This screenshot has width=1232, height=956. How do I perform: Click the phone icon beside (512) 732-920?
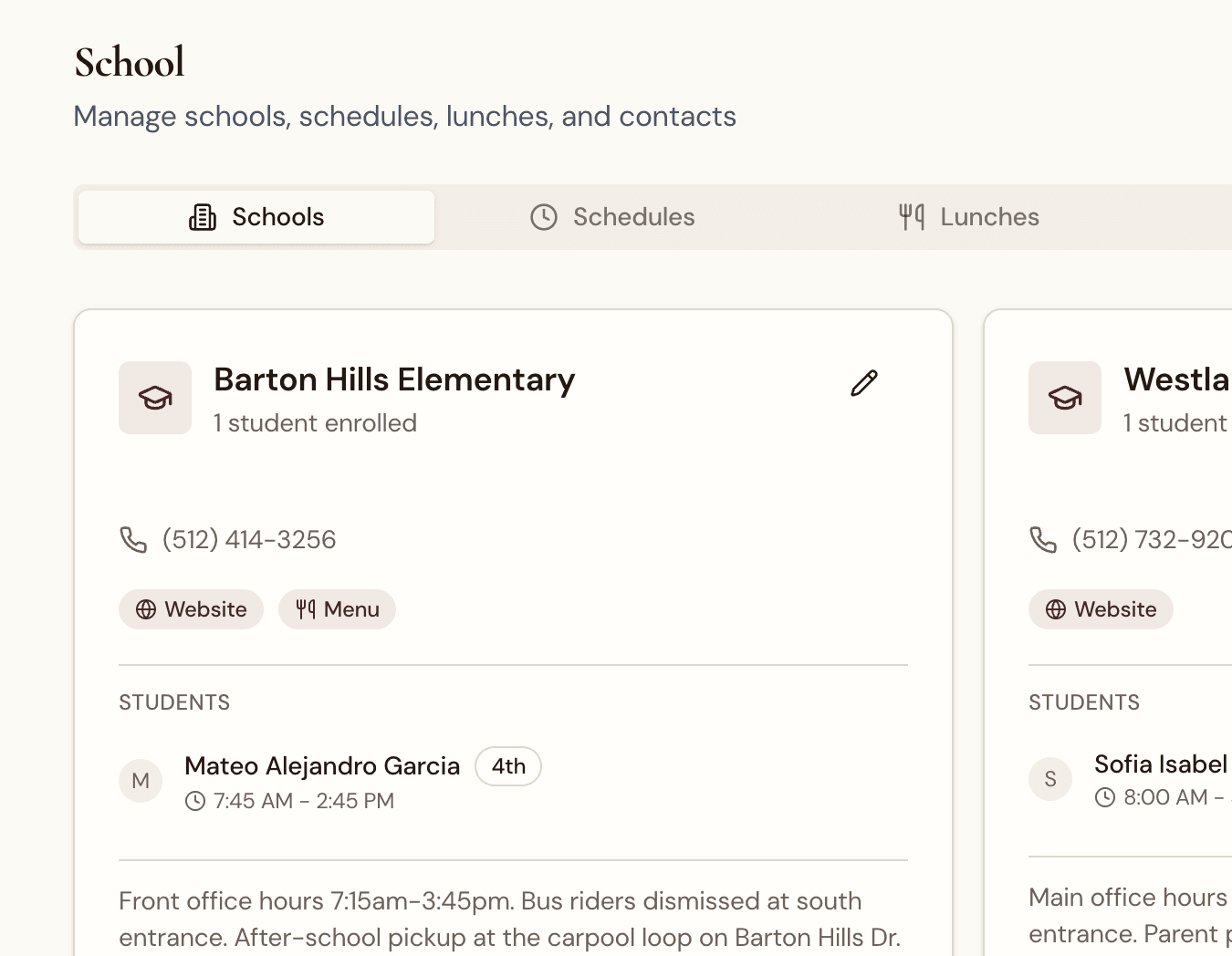(1043, 539)
